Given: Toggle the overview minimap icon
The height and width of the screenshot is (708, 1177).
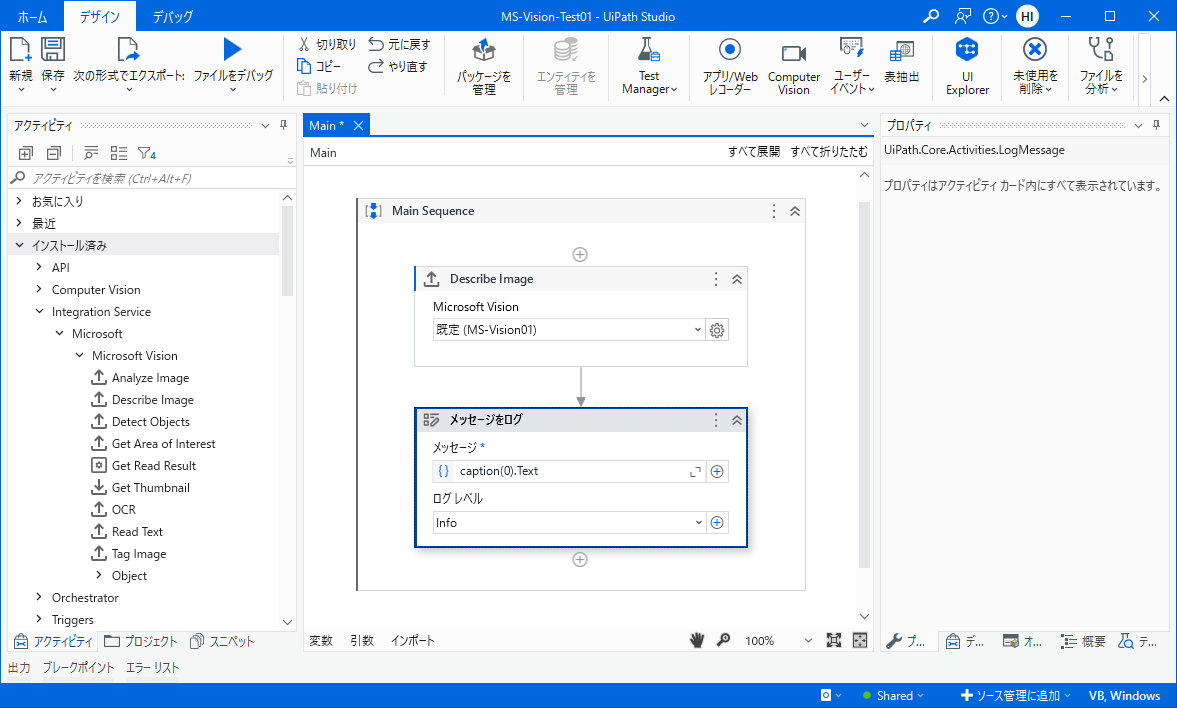Looking at the screenshot, I should [860, 640].
